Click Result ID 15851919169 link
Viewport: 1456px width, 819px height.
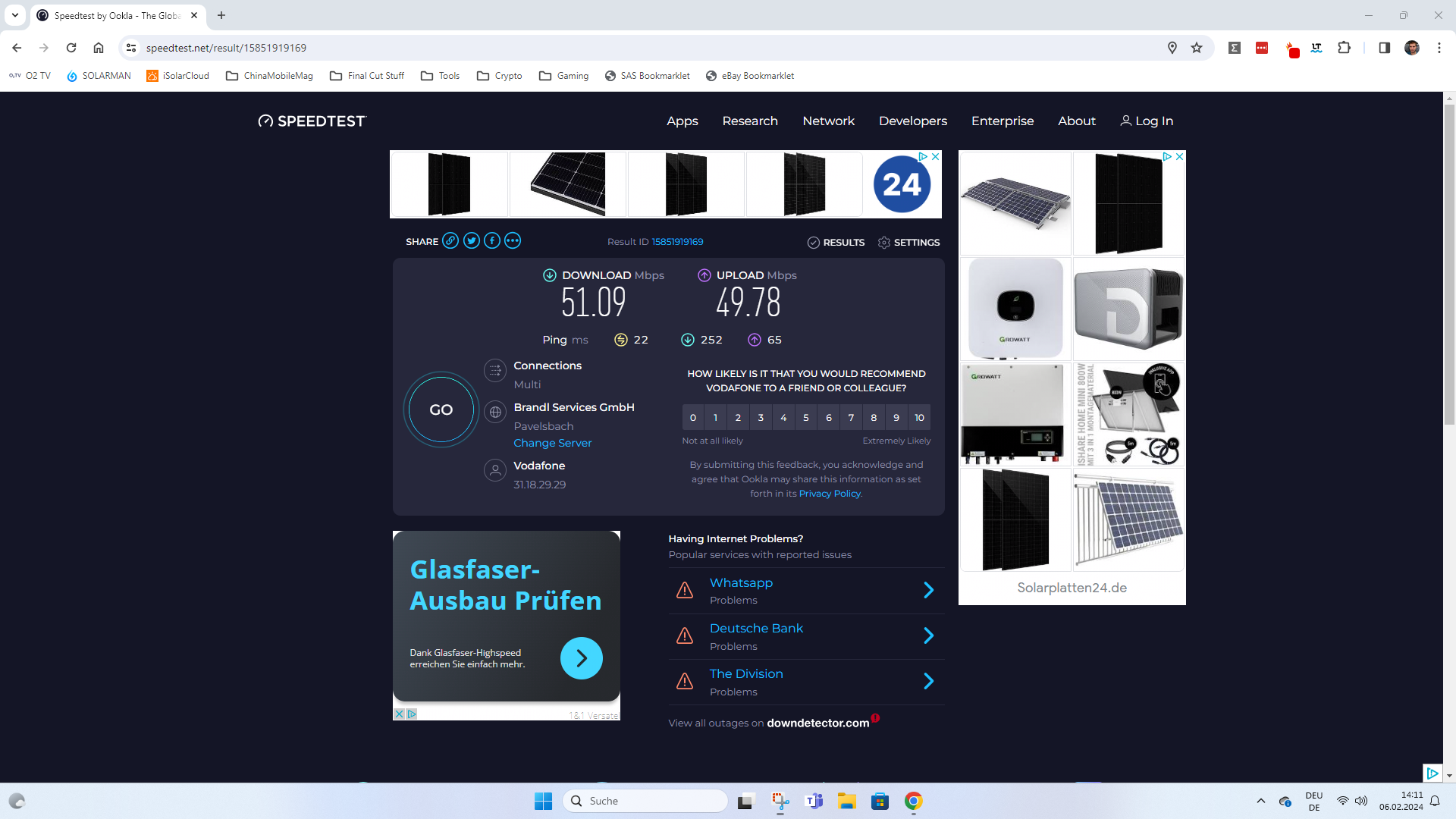[x=677, y=242]
